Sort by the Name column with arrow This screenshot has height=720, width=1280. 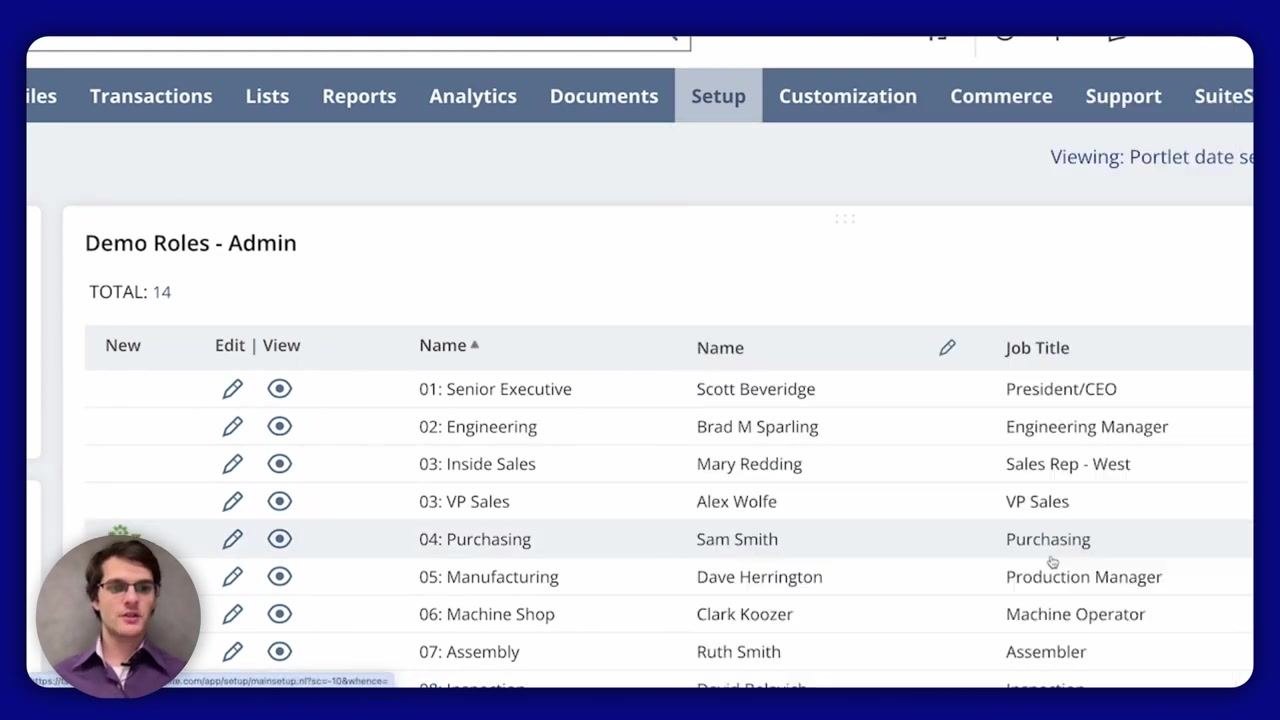[449, 345]
